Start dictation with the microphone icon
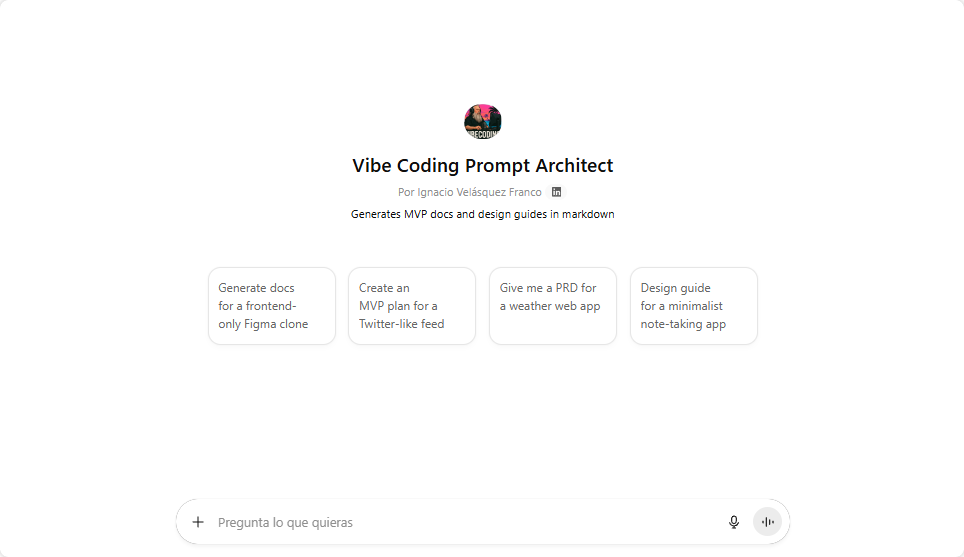Image resolution: width=964 pixels, height=557 pixels. [x=734, y=522]
